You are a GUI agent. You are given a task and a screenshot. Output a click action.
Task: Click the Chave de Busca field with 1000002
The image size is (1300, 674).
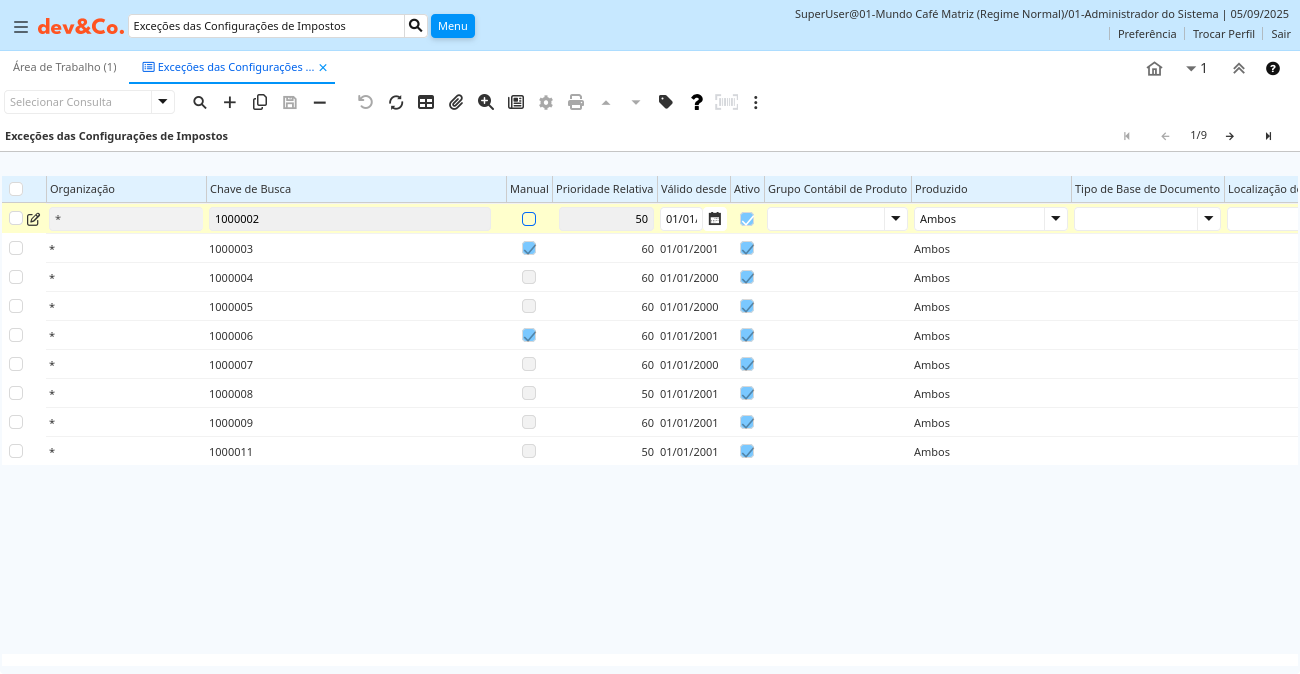click(x=349, y=219)
